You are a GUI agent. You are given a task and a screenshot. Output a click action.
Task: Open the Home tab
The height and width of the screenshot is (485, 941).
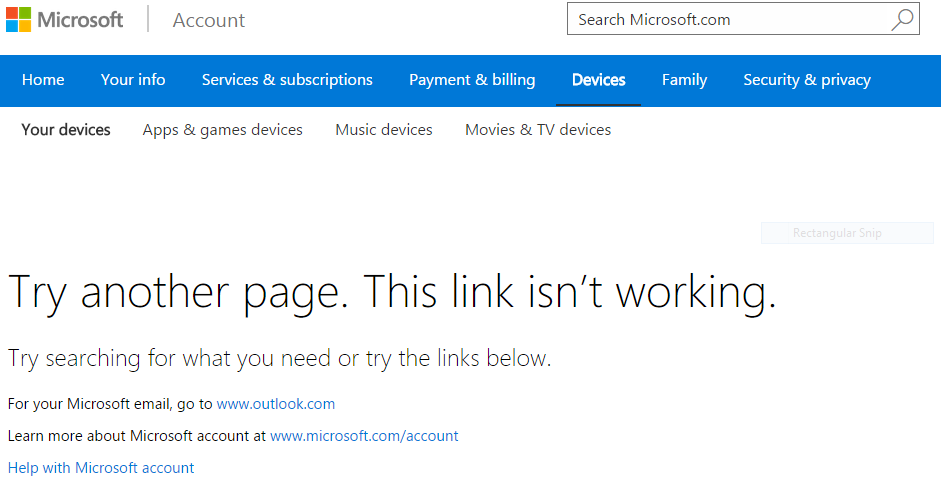(x=43, y=80)
